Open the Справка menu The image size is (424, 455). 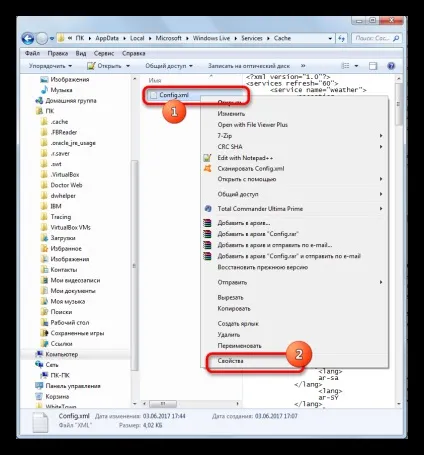click(x=134, y=53)
